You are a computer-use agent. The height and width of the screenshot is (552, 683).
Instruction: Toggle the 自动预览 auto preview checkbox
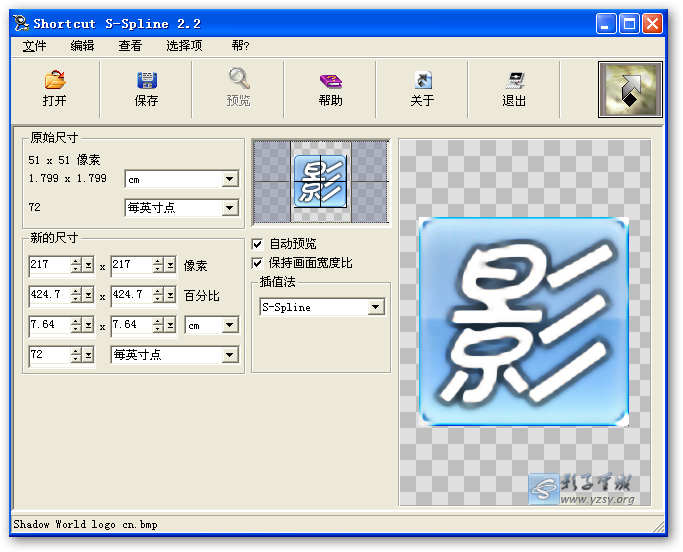point(257,244)
